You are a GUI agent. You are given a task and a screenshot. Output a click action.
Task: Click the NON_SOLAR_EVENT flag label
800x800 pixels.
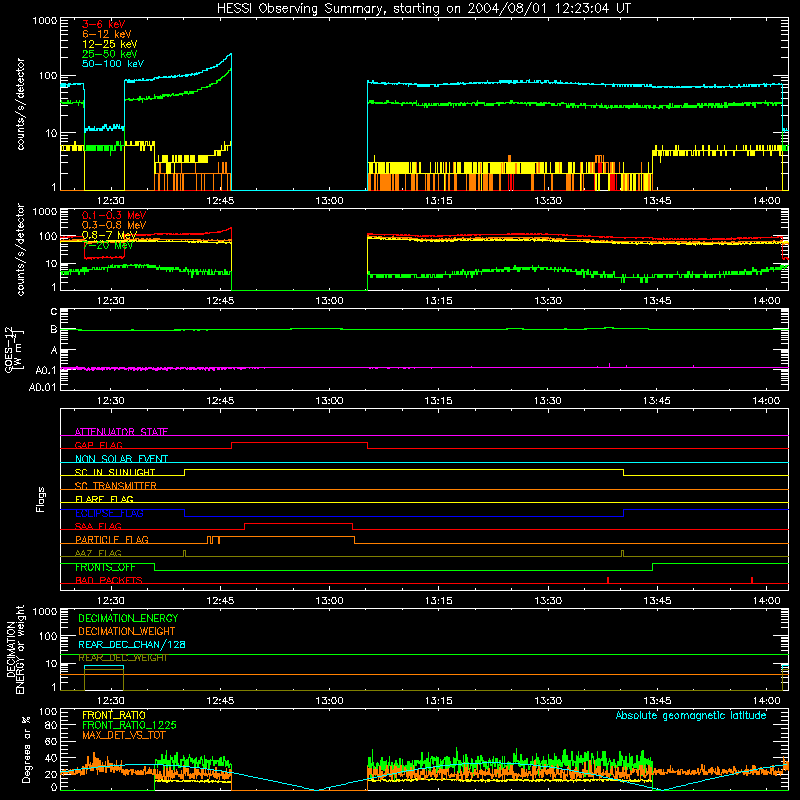tap(121, 459)
